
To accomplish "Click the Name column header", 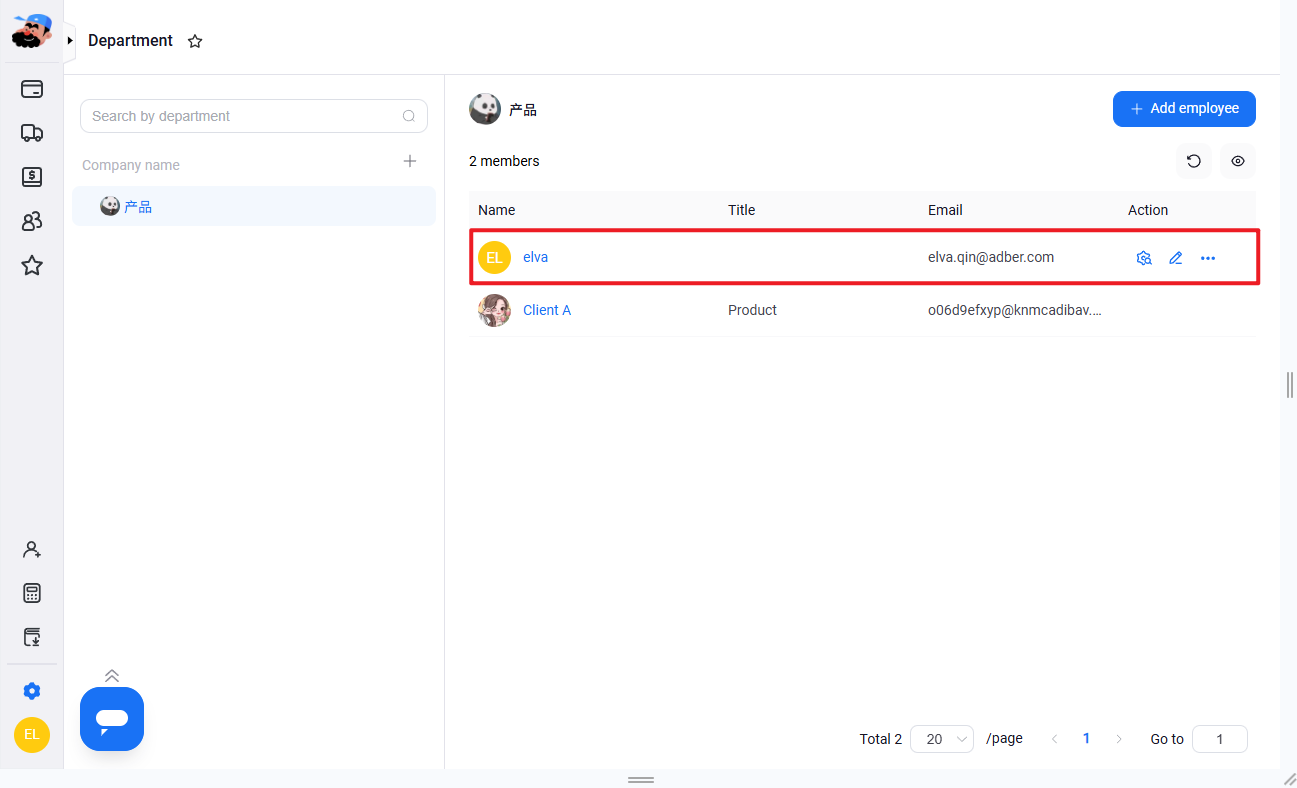I will 496,210.
